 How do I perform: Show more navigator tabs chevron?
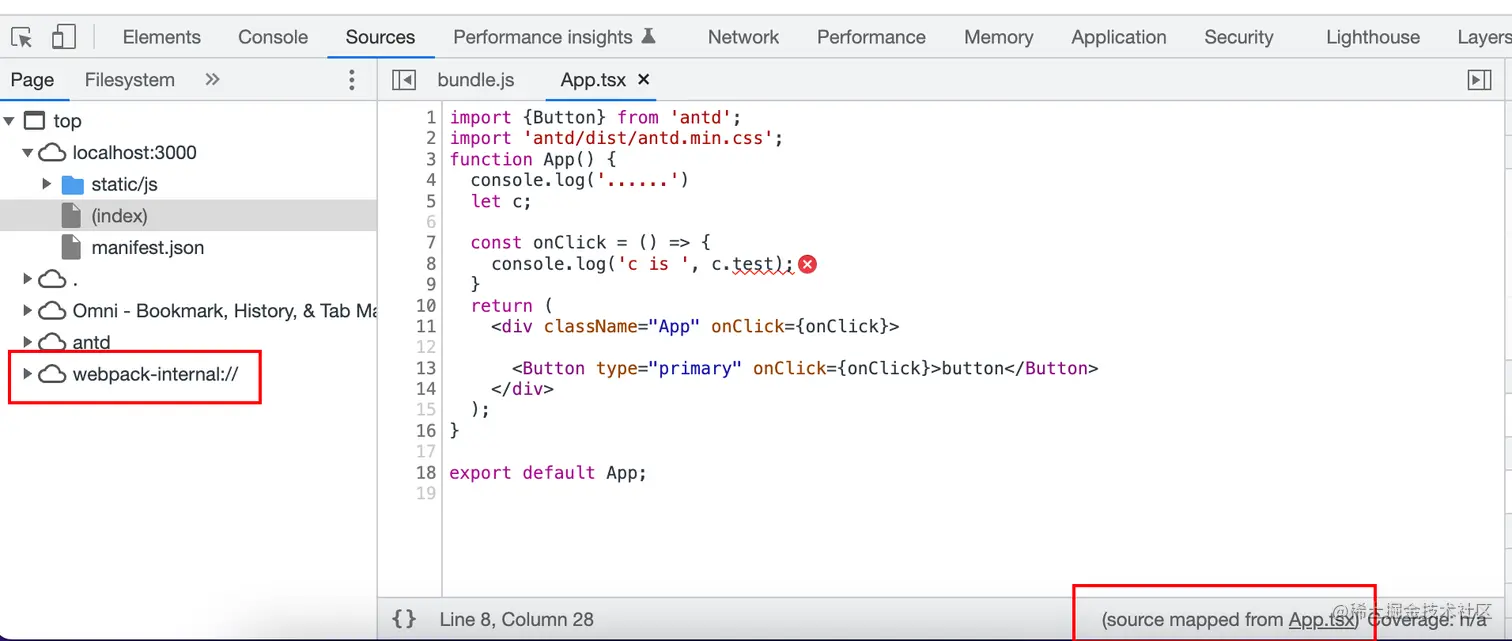coord(212,80)
